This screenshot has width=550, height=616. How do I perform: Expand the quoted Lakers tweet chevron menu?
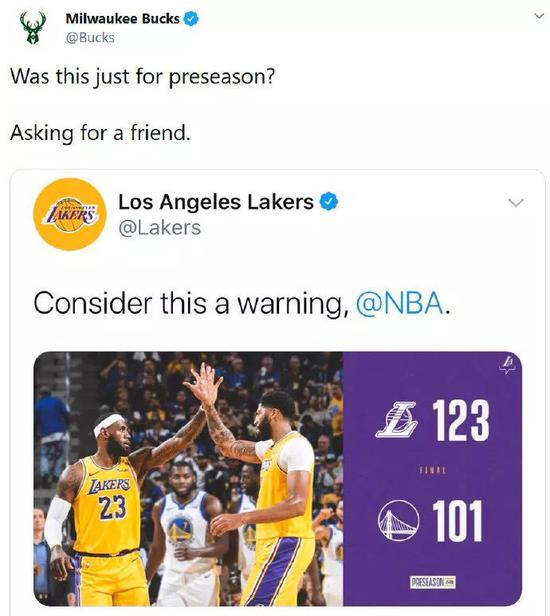pyautogui.click(x=516, y=203)
